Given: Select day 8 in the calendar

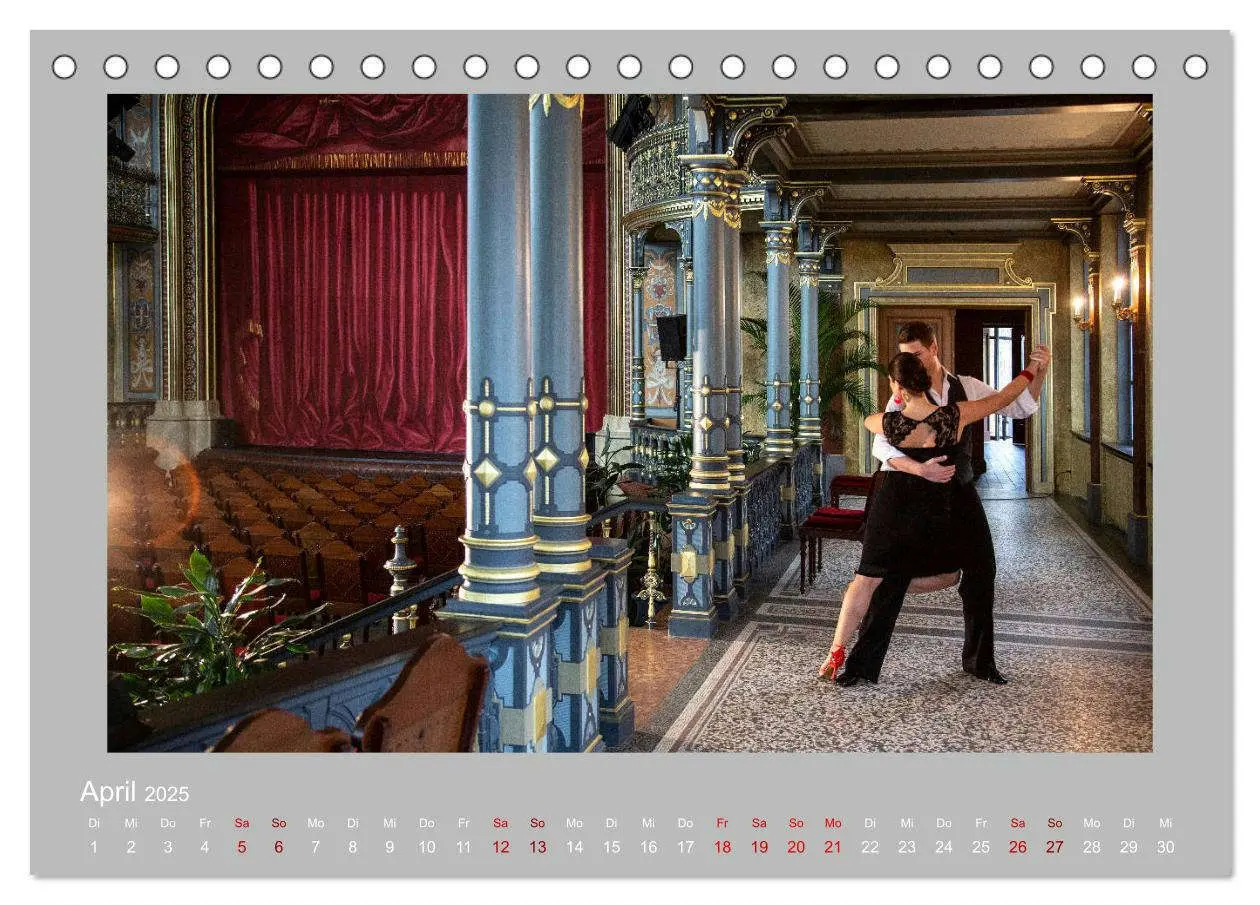Looking at the screenshot, I should click(353, 847).
